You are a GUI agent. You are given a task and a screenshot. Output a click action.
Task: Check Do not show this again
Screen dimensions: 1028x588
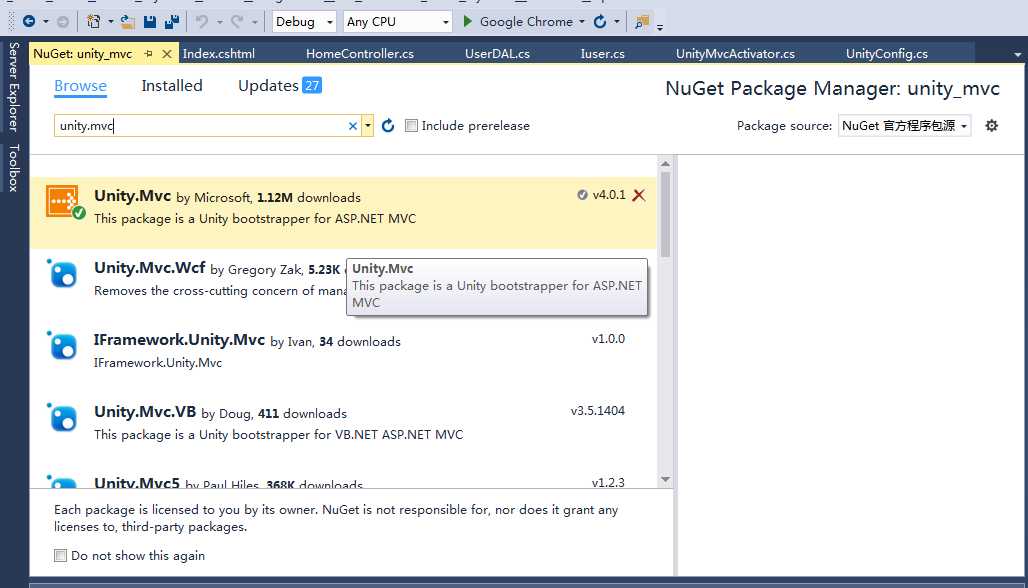click(x=60, y=555)
